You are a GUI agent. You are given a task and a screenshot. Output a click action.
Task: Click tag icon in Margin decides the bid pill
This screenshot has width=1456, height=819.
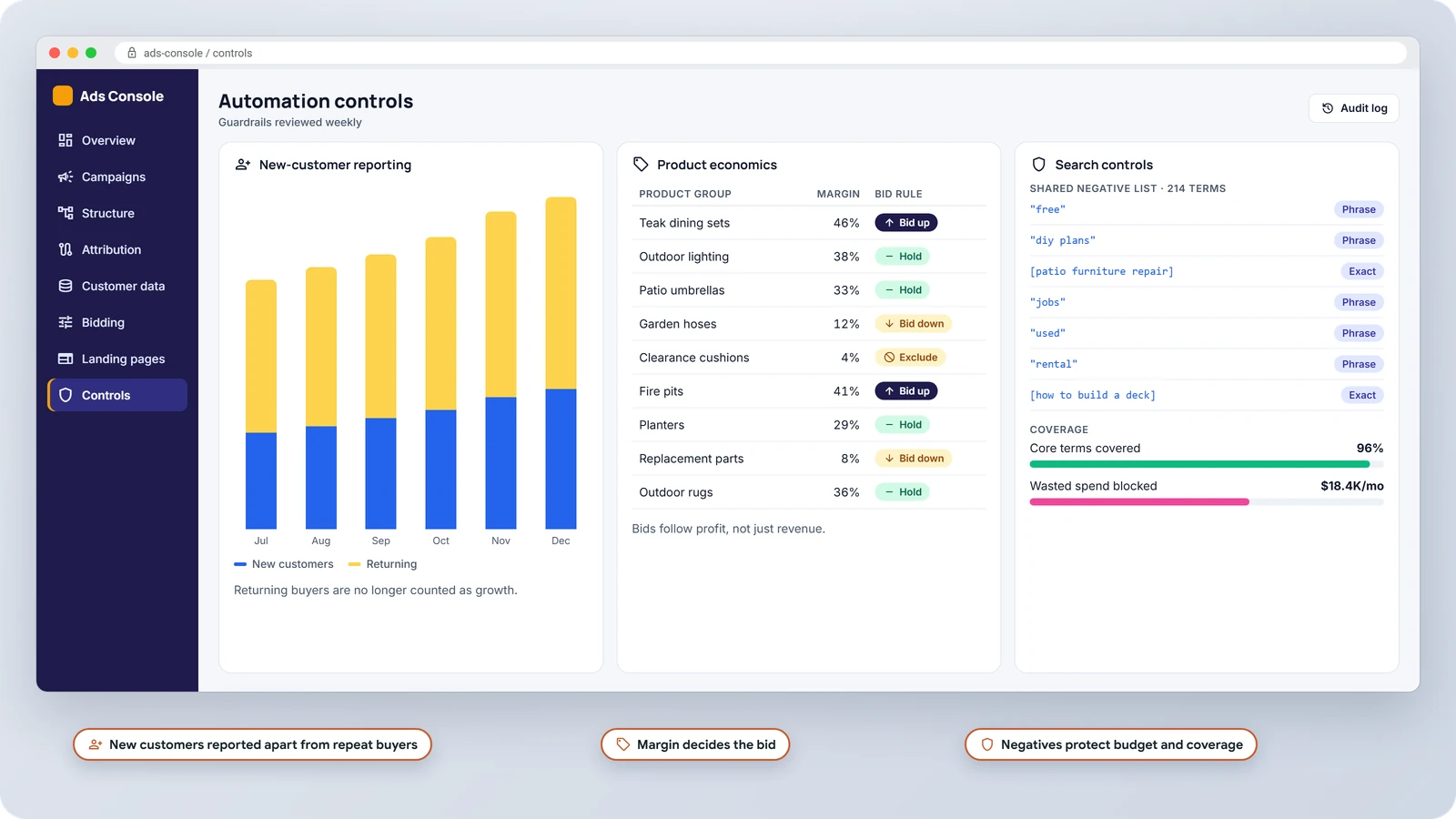(x=623, y=744)
